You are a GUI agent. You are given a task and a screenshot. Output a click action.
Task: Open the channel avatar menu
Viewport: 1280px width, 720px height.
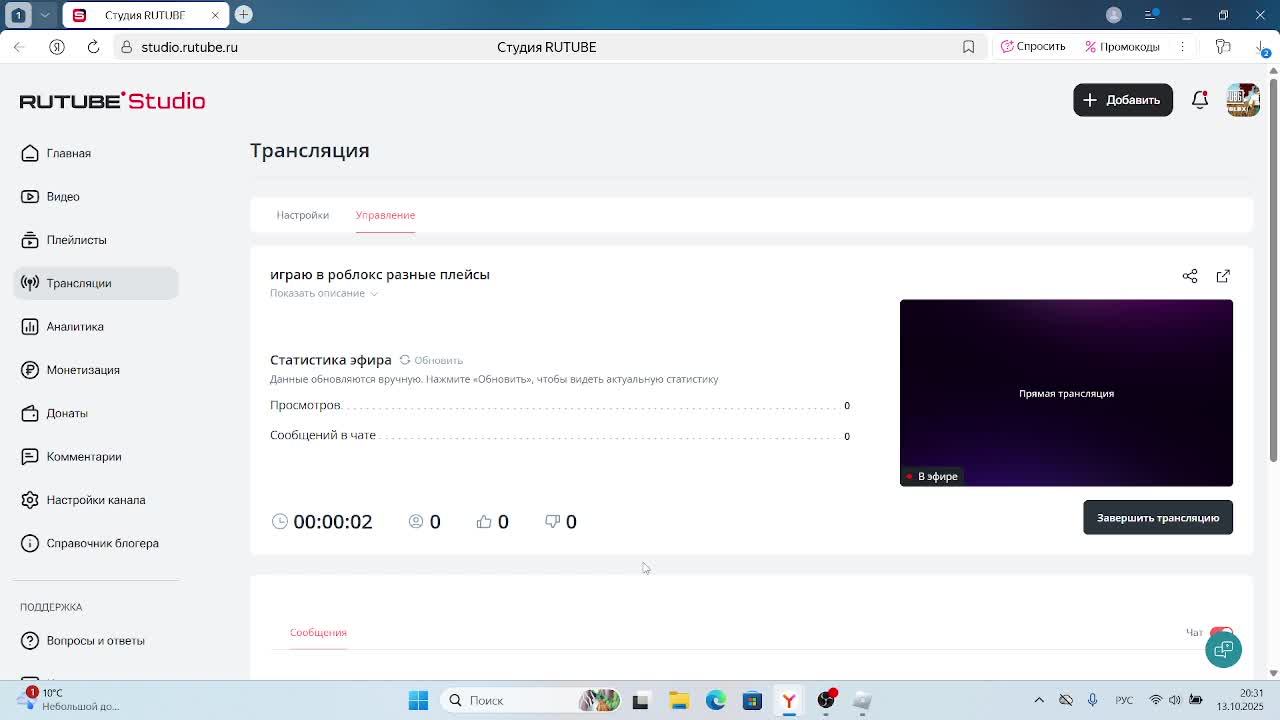(1243, 100)
